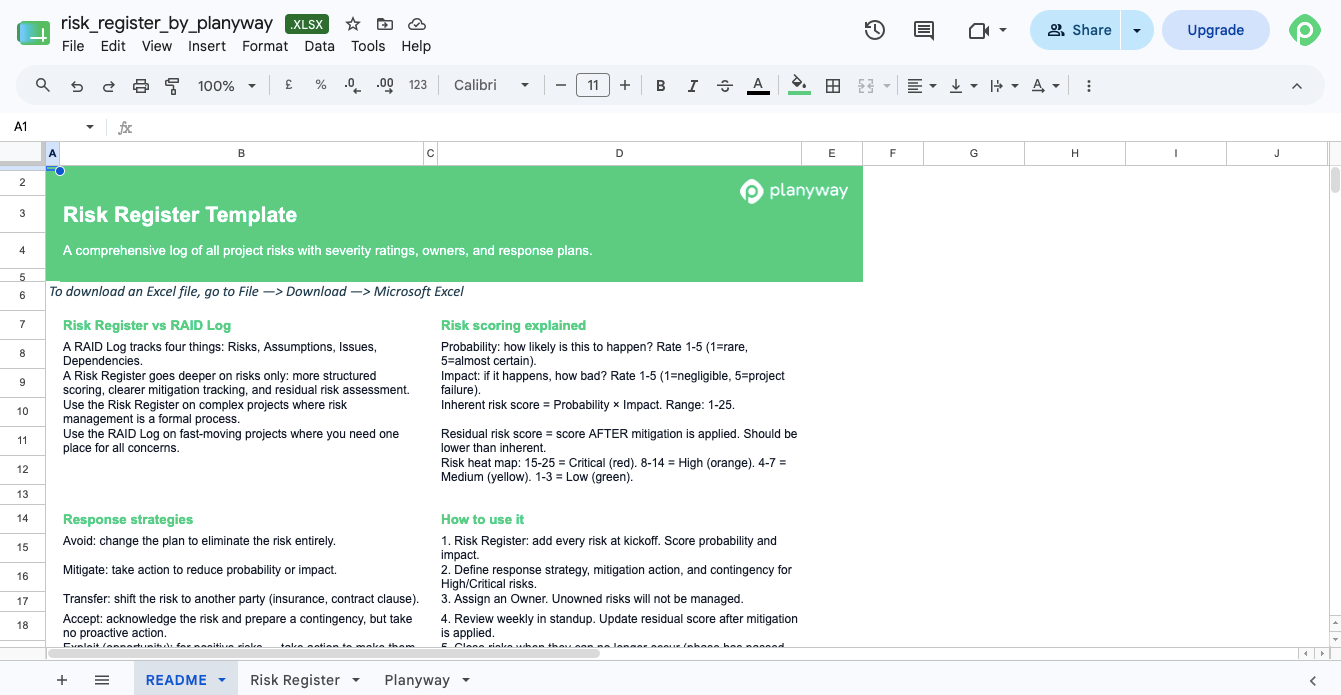Toggle italic formatting
The height and width of the screenshot is (695, 1341).
pyautogui.click(x=693, y=86)
